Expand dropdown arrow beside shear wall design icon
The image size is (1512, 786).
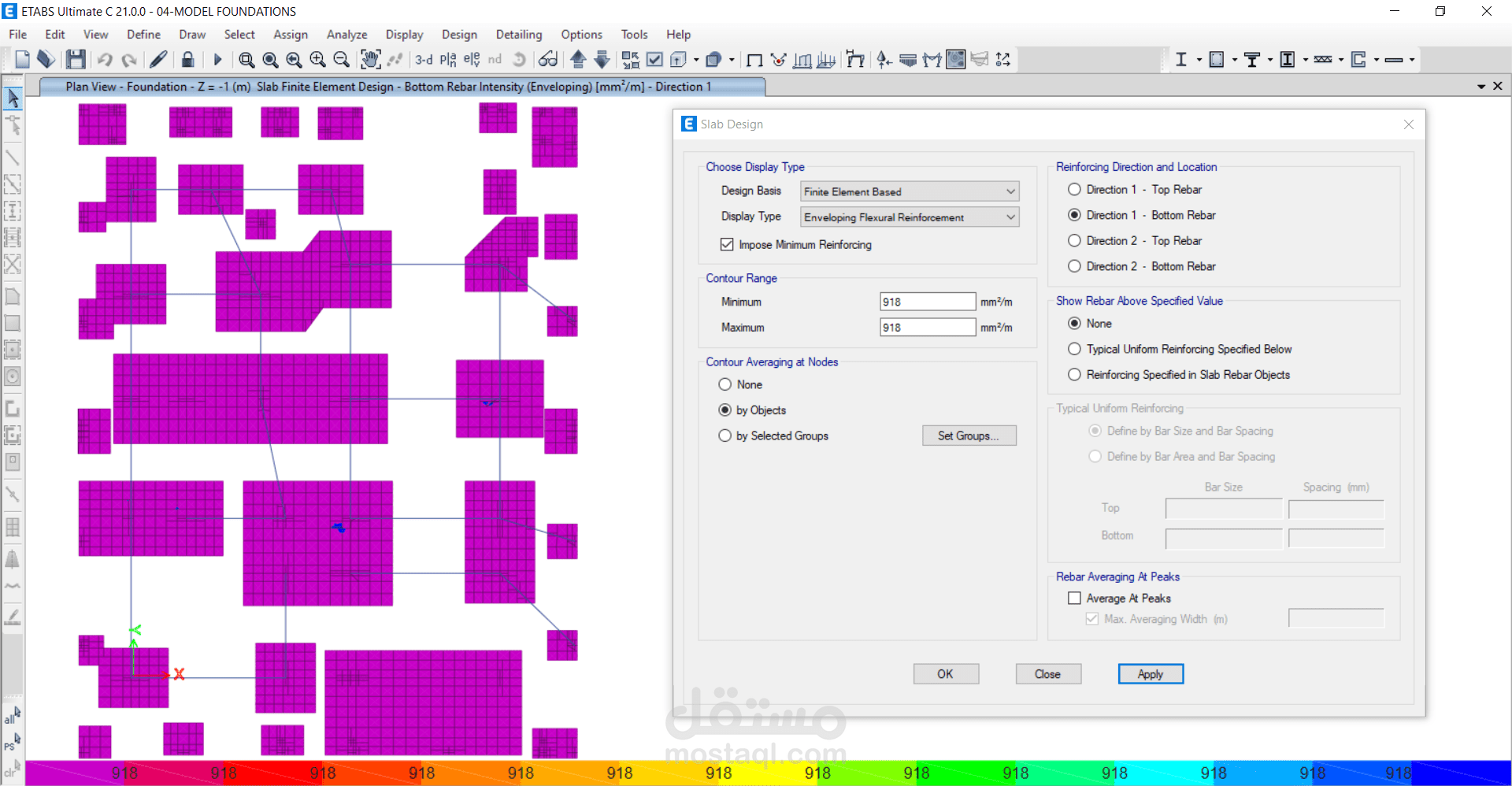(1377, 59)
